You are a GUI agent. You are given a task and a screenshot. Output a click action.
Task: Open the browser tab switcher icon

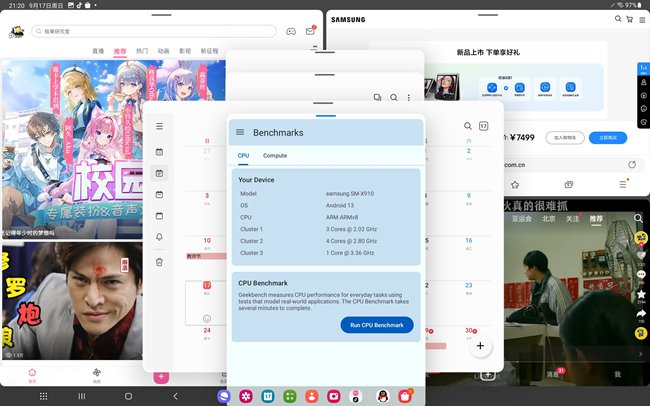coord(569,185)
